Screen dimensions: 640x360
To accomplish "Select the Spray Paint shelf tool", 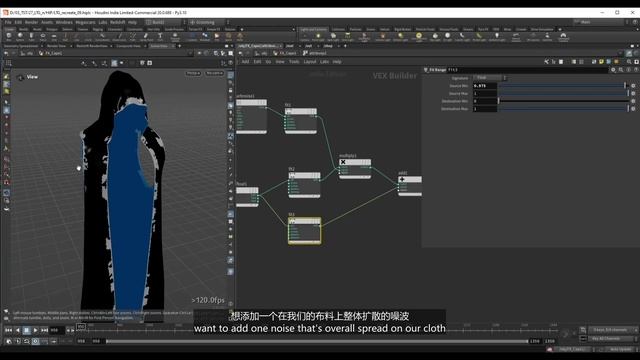I will pyautogui.click(x=146, y=37).
